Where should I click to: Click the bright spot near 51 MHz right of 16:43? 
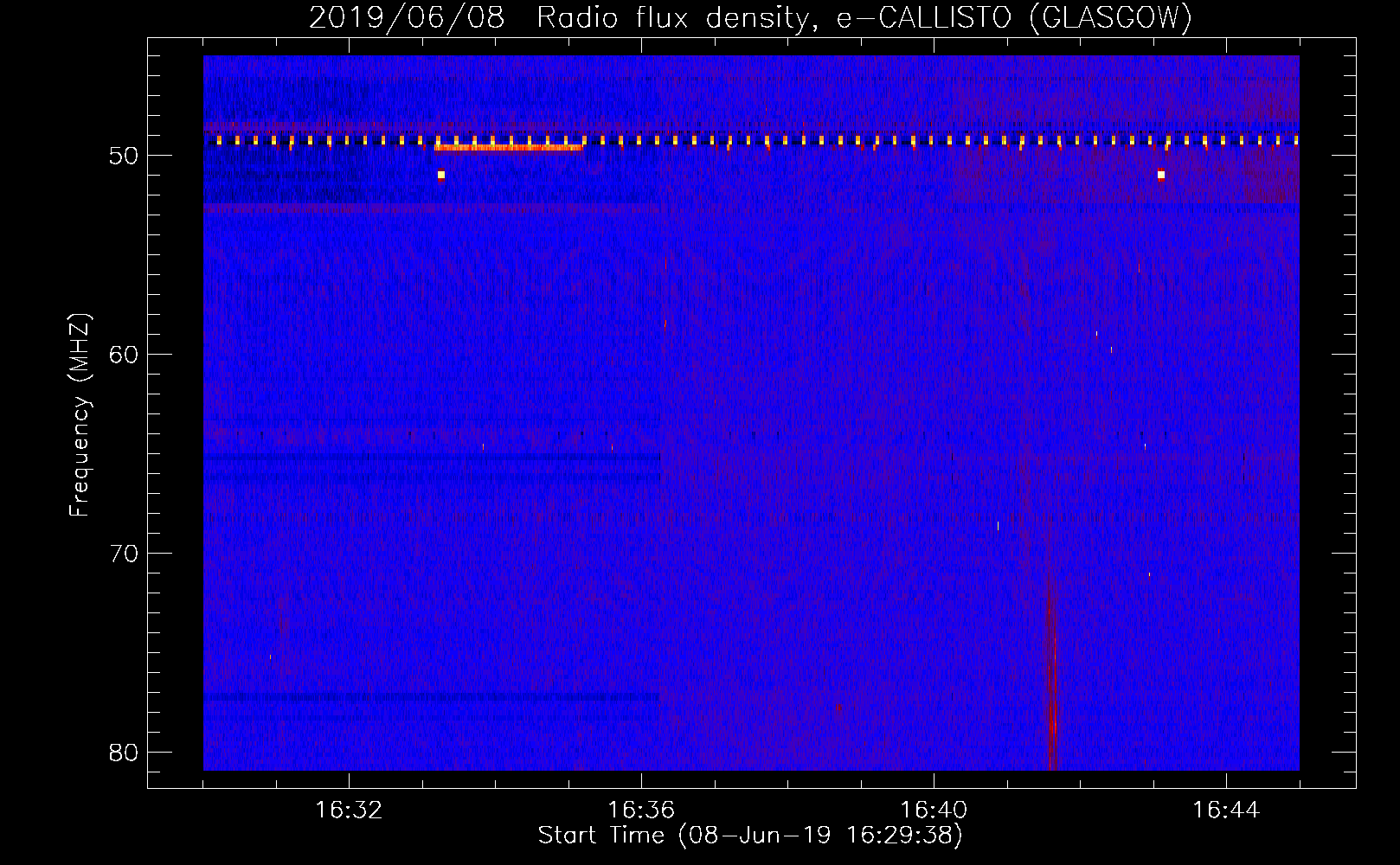1161,175
